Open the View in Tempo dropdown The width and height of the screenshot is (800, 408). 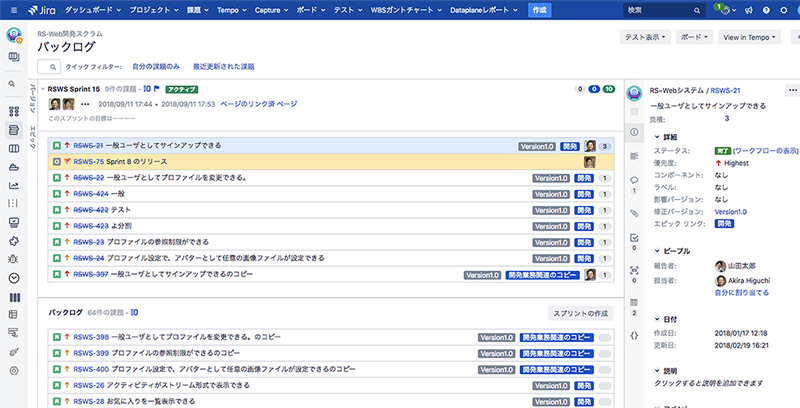749,37
